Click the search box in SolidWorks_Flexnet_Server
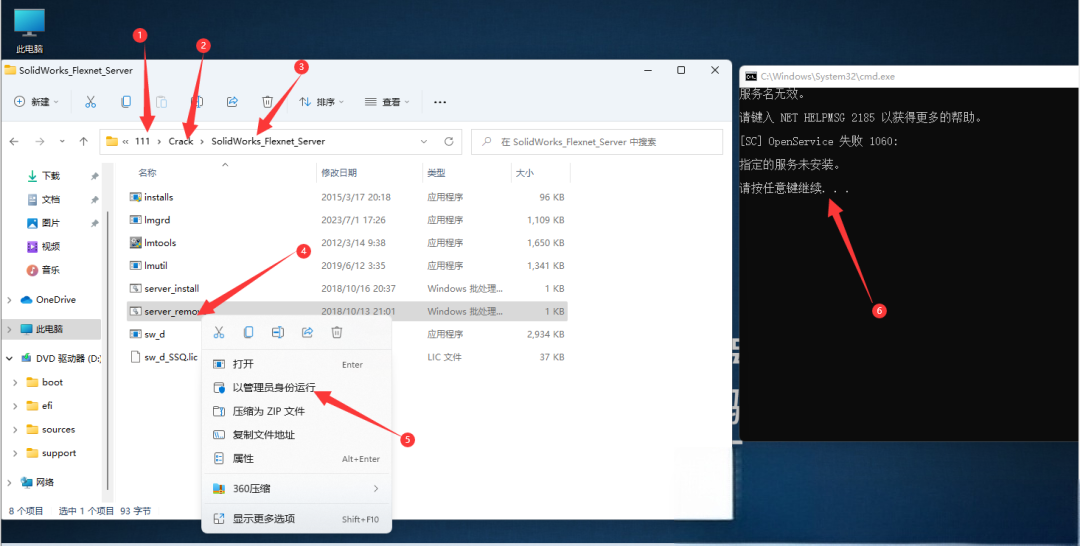 pos(597,141)
